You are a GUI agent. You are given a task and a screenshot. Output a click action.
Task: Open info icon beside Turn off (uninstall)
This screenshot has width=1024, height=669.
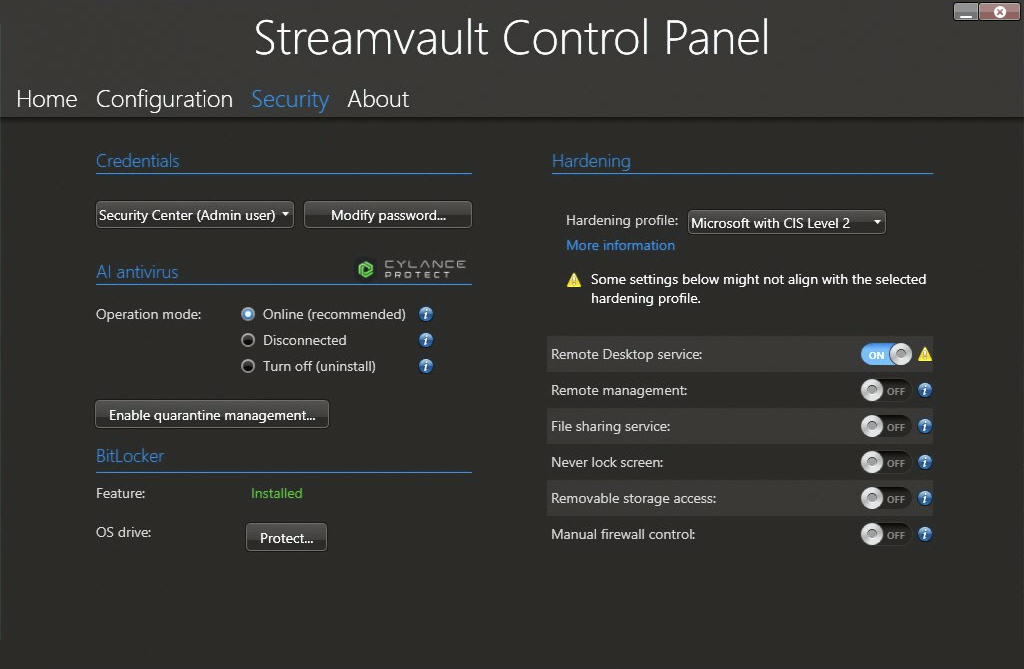point(426,367)
